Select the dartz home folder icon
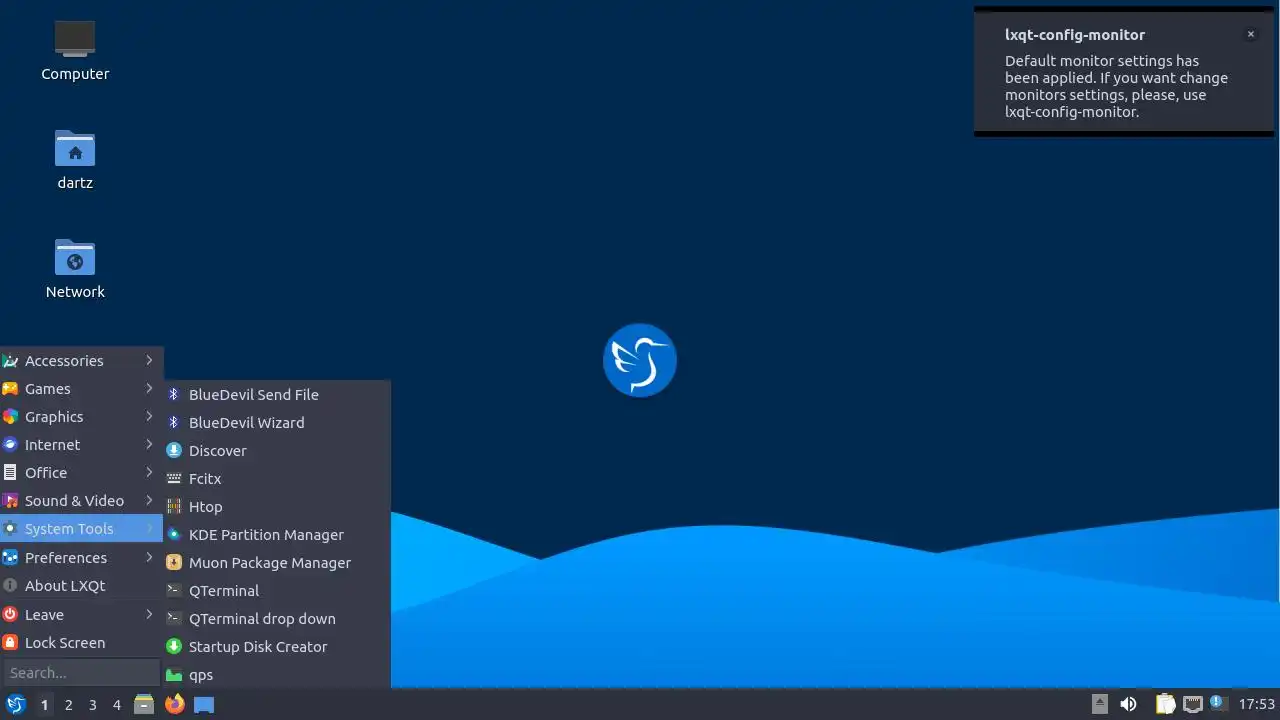The width and height of the screenshot is (1280, 720). click(x=75, y=159)
